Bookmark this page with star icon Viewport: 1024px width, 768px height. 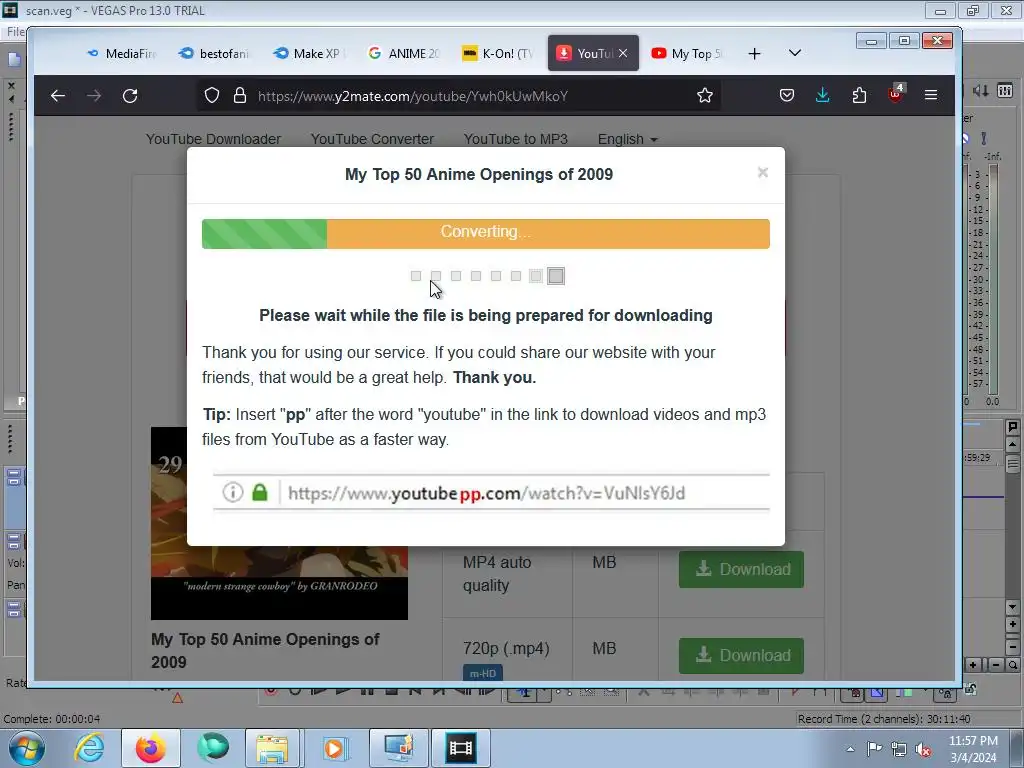click(x=705, y=95)
